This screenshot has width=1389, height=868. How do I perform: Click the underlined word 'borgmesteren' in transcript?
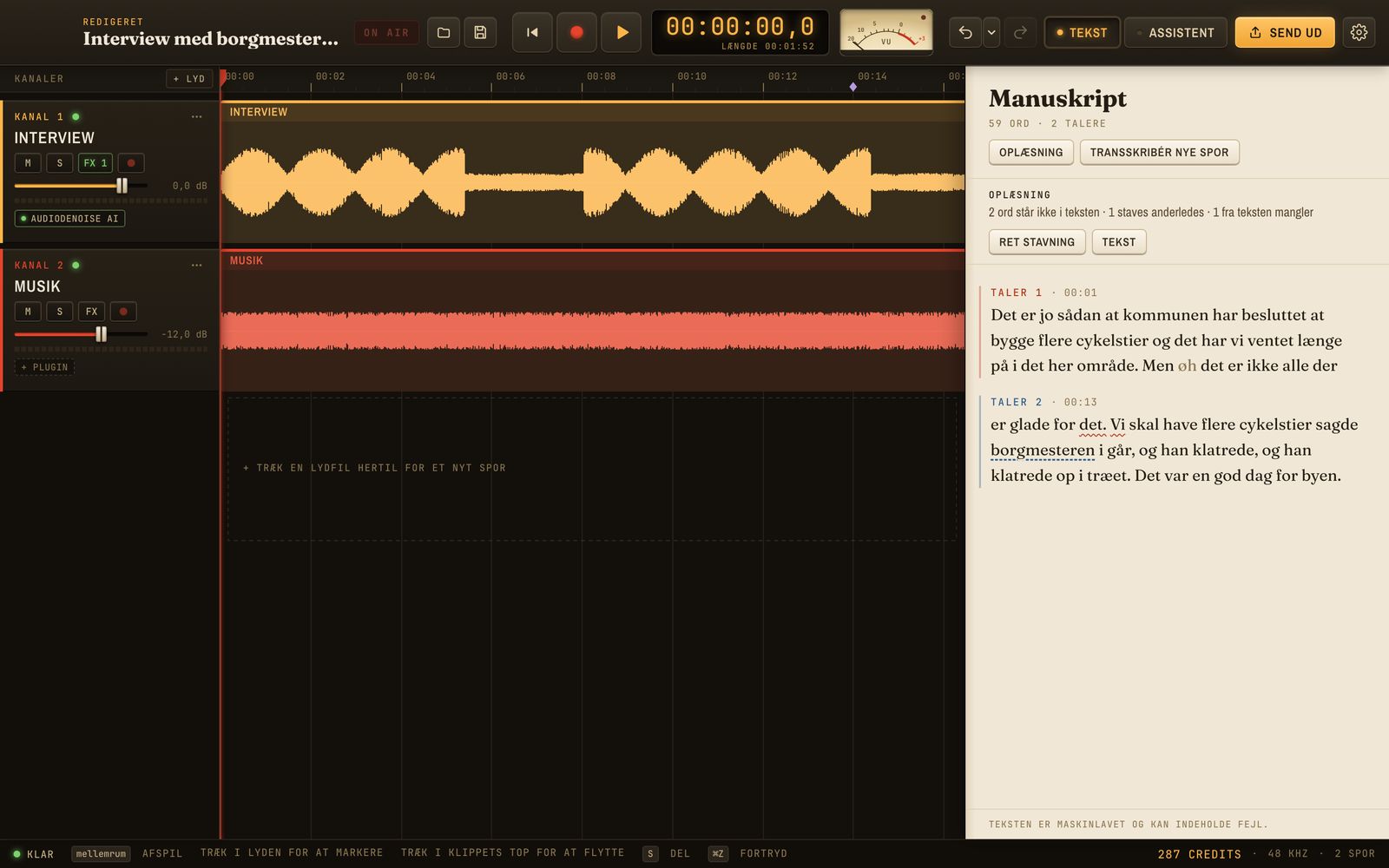(1043, 450)
